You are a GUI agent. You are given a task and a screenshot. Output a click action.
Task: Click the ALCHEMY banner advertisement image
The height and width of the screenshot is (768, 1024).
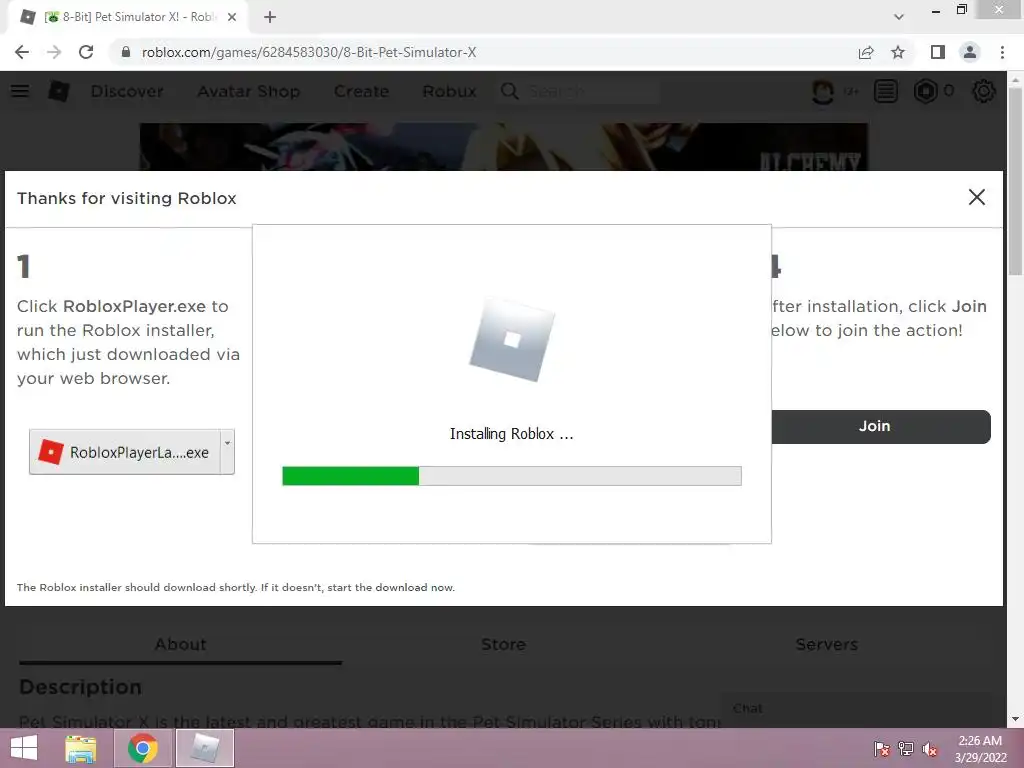click(504, 148)
